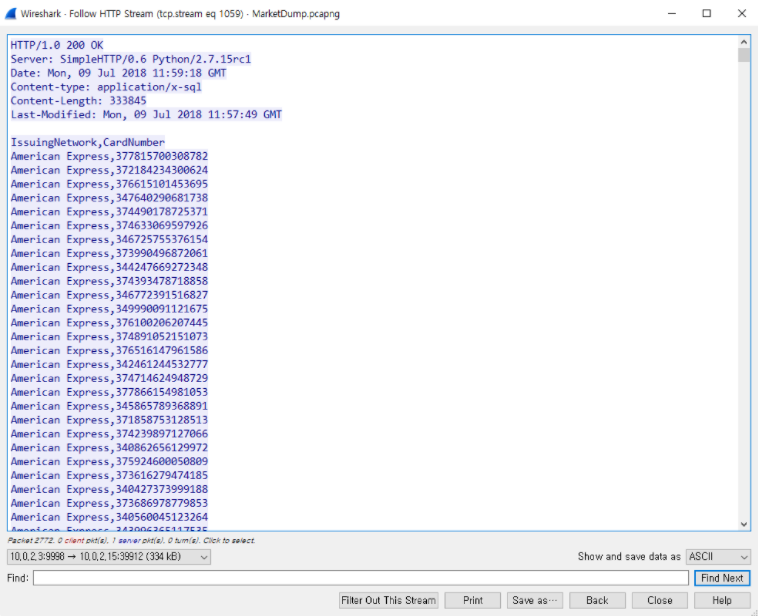The width and height of the screenshot is (758, 616).
Task: Click row American Express,371858753128513
Action: (x=109, y=420)
